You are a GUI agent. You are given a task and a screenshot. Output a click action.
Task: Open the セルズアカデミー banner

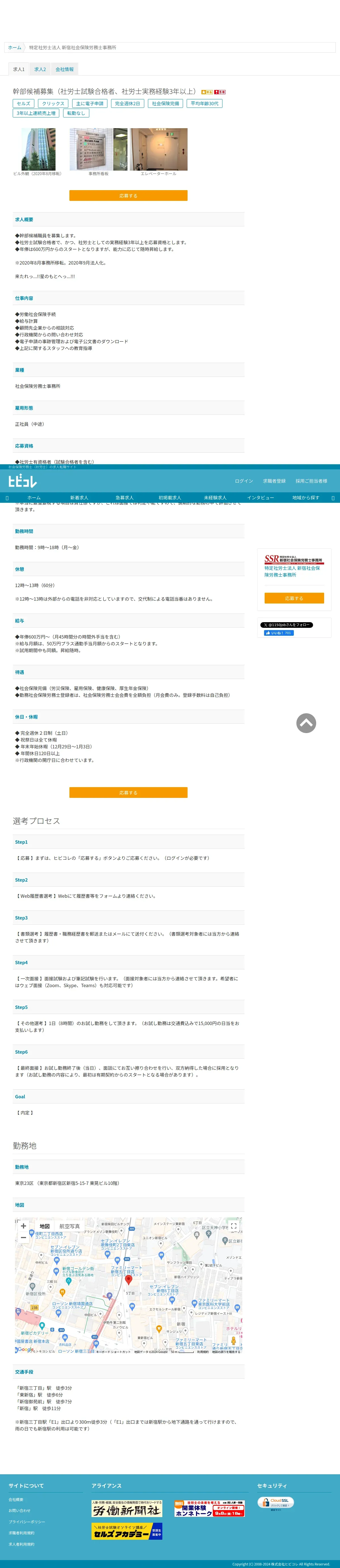127,1531
